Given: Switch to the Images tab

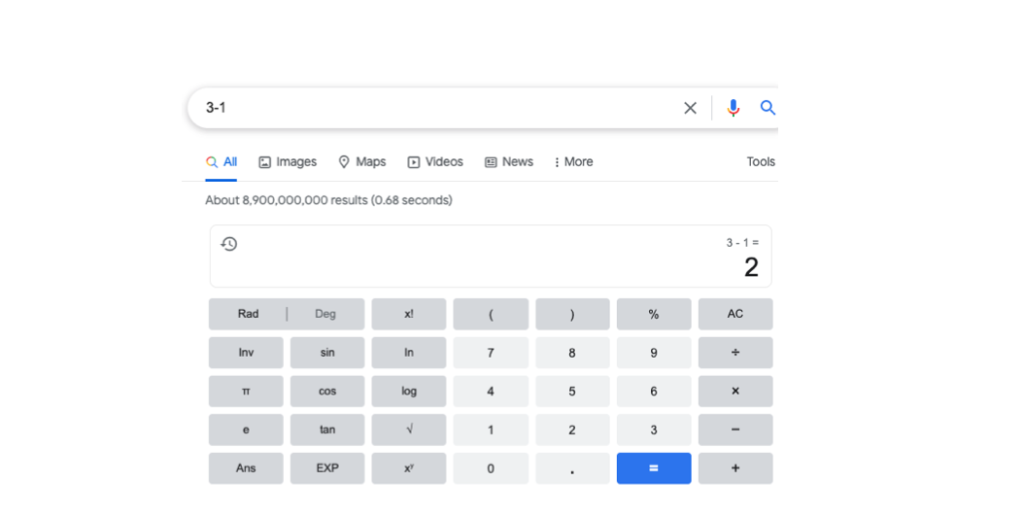Looking at the screenshot, I should point(287,162).
